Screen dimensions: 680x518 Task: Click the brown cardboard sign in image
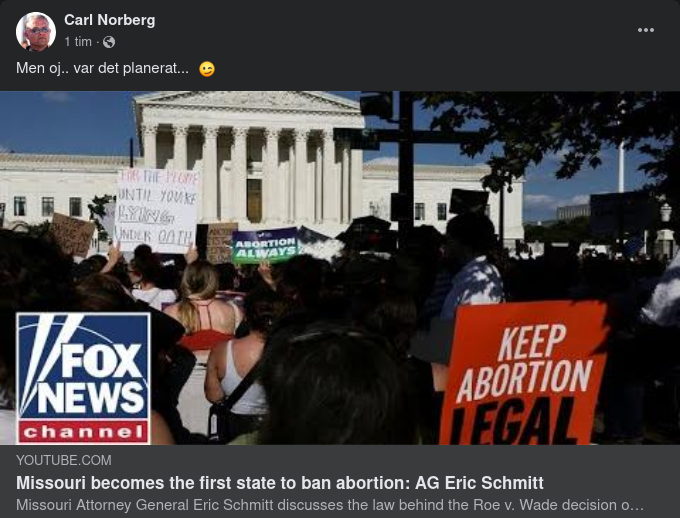(x=72, y=235)
